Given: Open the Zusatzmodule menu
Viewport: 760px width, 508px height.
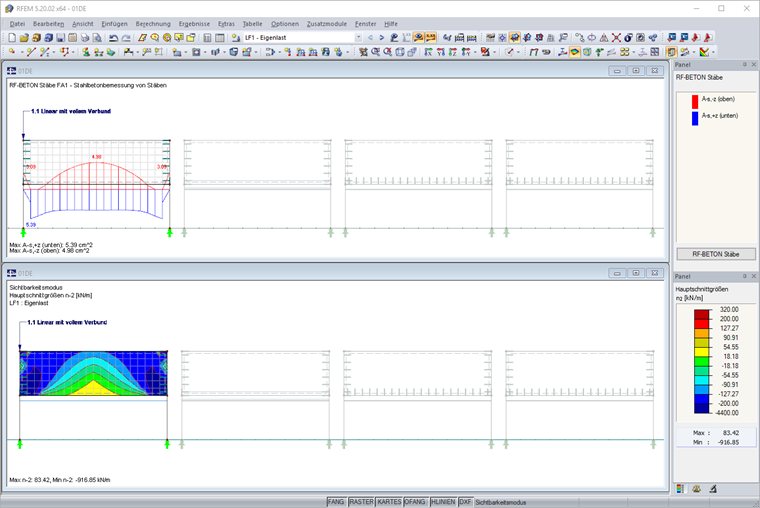Looking at the screenshot, I should coord(327,24).
